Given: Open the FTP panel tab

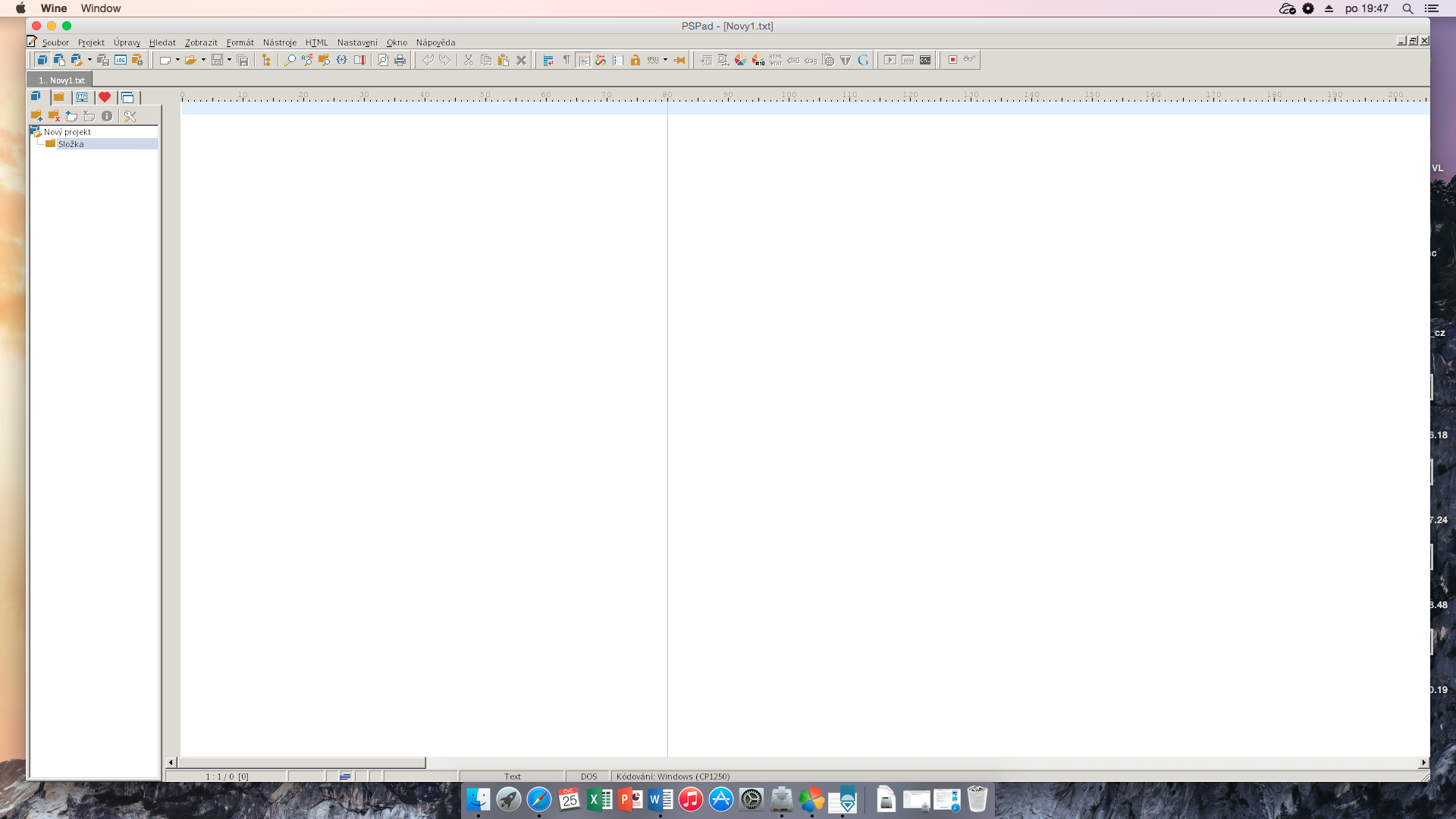Looking at the screenshot, I should tap(82, 97).
